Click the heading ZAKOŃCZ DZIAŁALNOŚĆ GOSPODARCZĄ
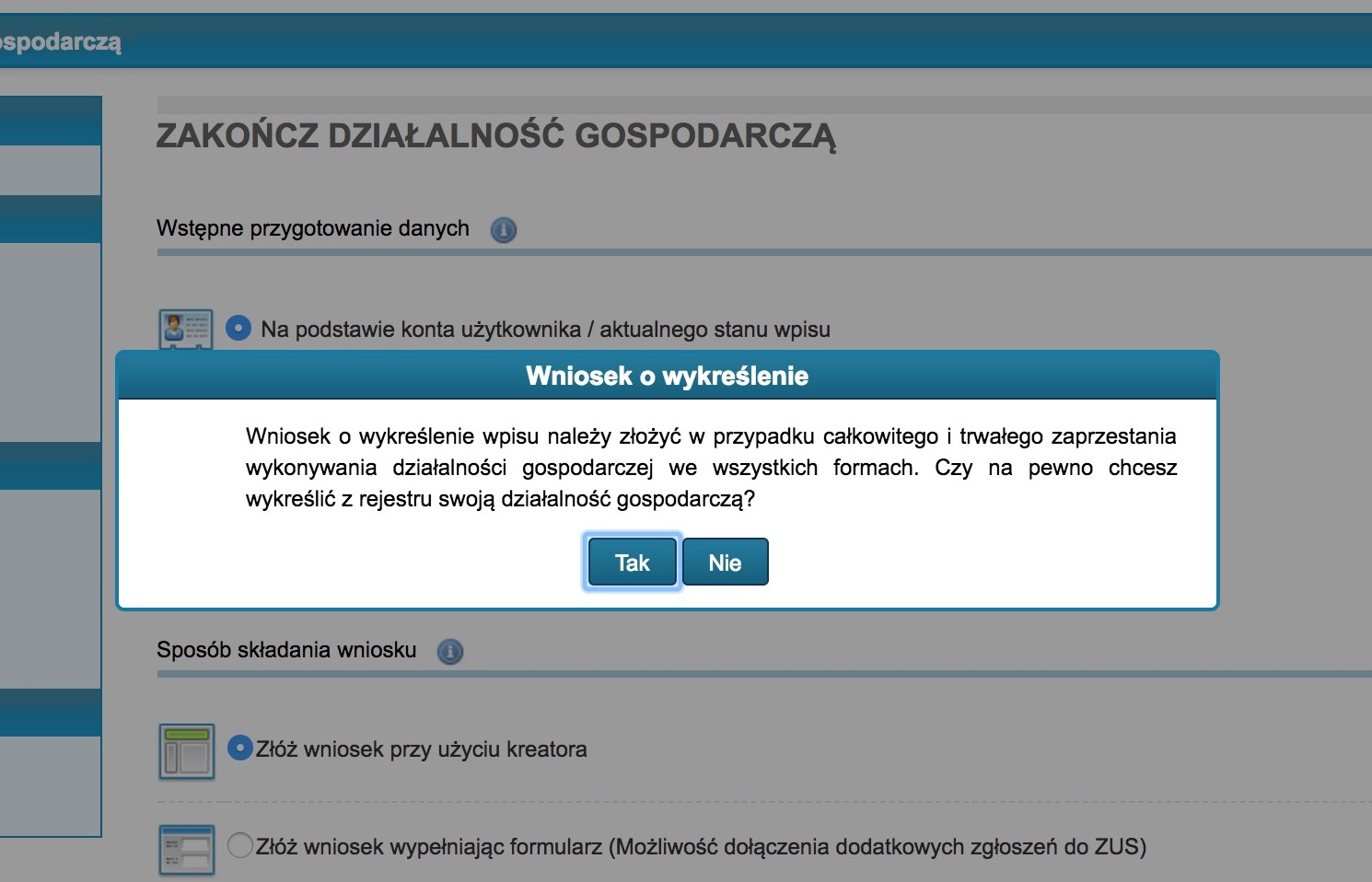Screen dimensions: 1372x882 (496, 136)
